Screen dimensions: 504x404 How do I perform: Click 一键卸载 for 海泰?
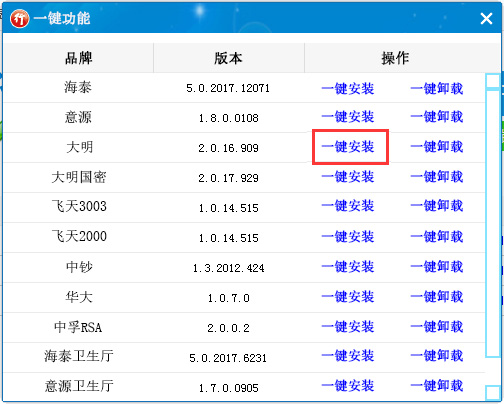tap(437, 88)
